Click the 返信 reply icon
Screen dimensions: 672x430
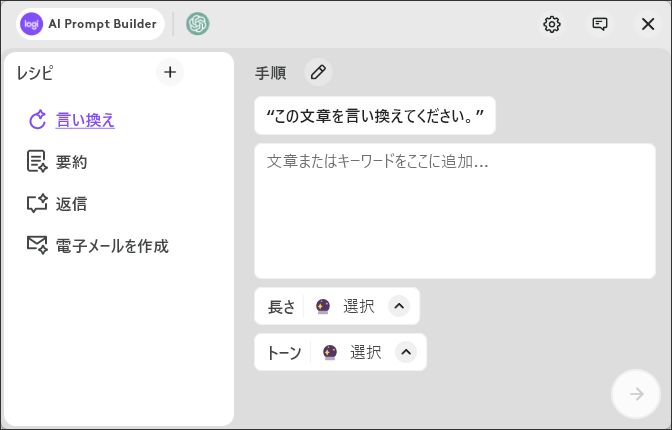click(x=37, y=204)
